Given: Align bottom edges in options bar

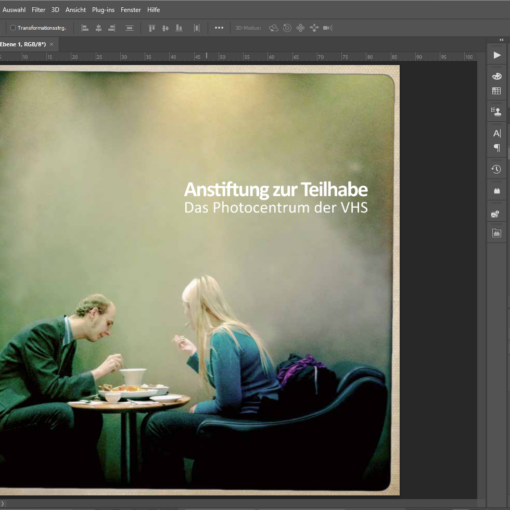Looking at the screenshot, I should click(179, 28).
